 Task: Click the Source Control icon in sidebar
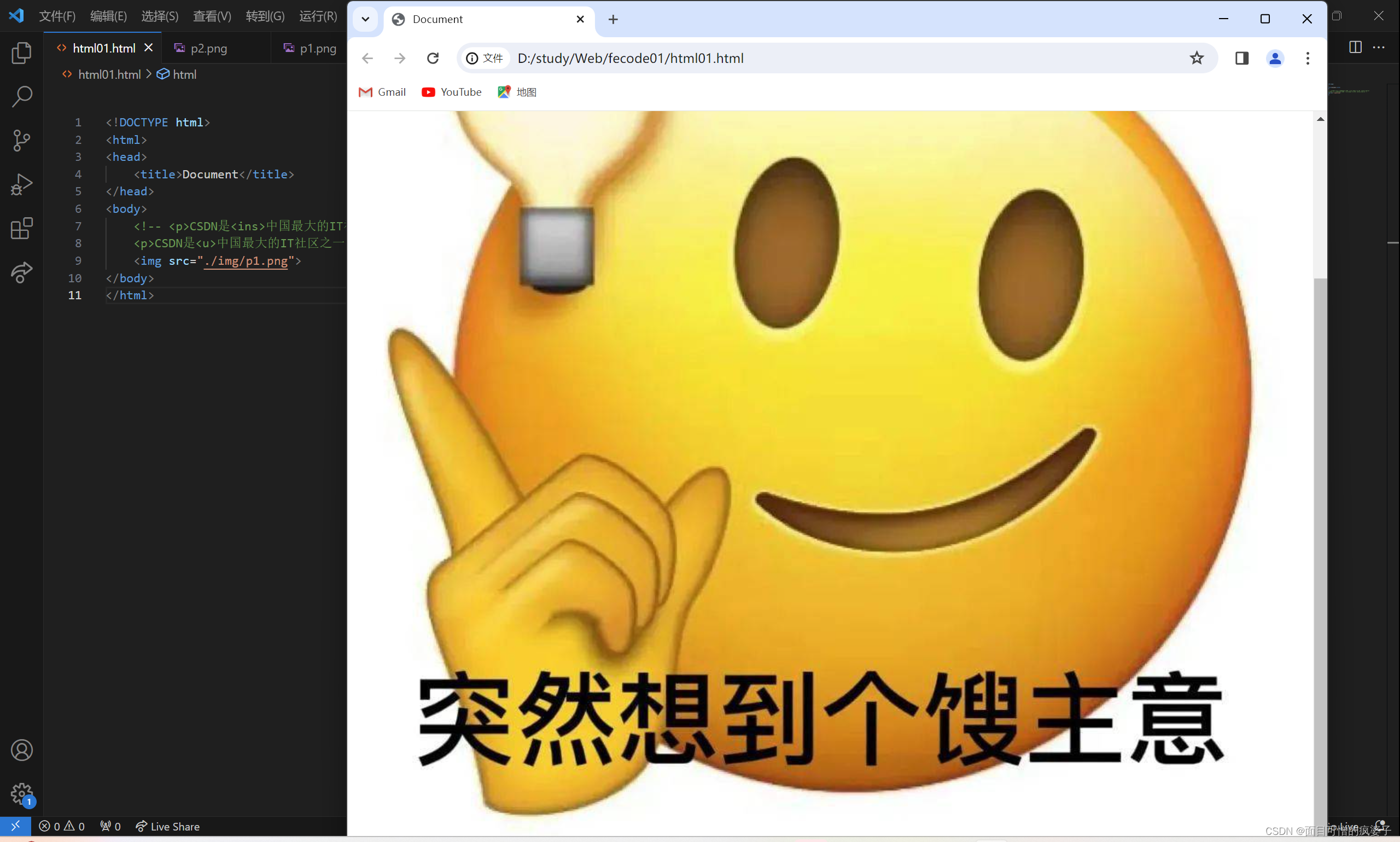coord(22,140)
